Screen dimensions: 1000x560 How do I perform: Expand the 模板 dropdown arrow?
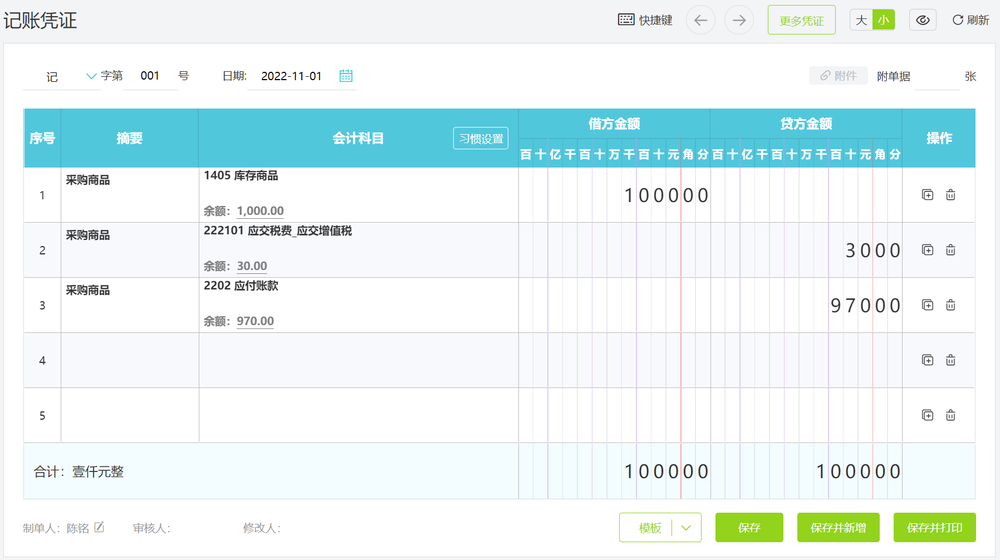tap(686, 528)
